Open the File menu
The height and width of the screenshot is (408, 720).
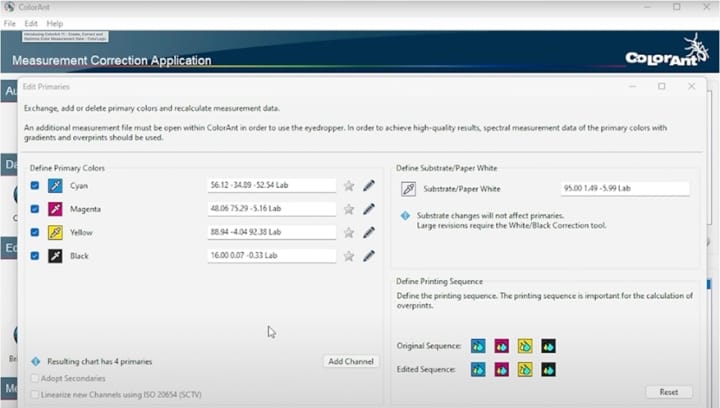10,23
